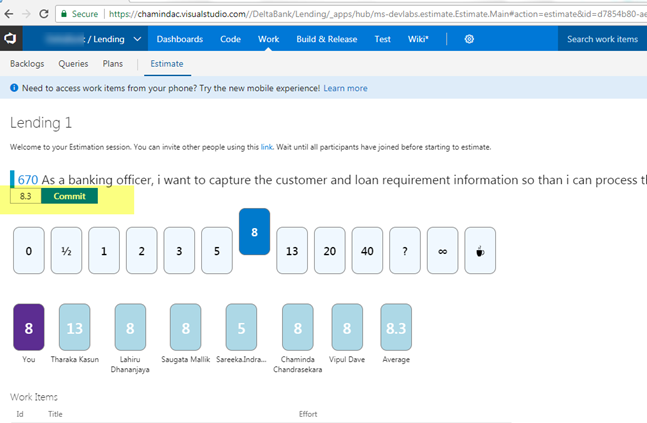Select estimation card 40

click(367, 250)
